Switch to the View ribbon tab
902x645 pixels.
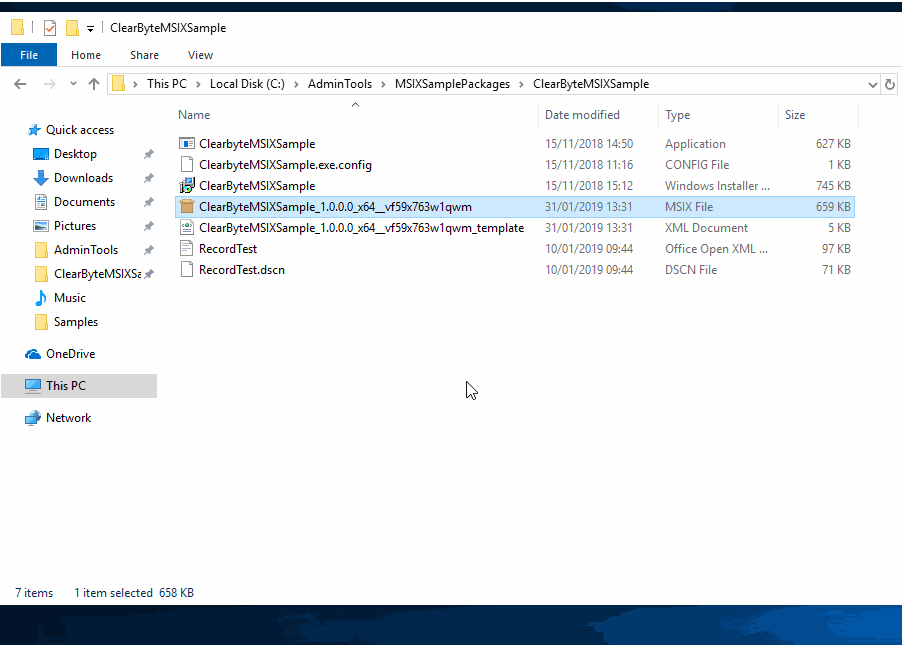click(x=200, y=55)
